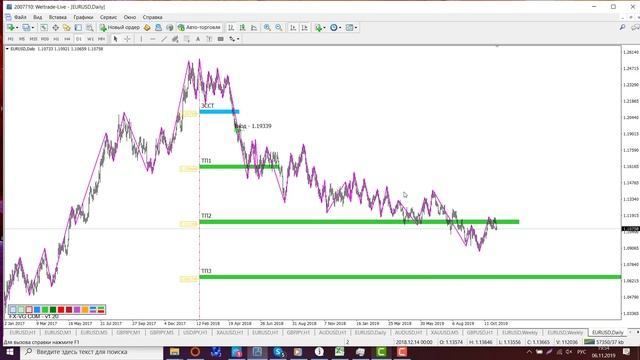Open the Windows Start button
Viewport: 640px width, 360px height.
10,352
